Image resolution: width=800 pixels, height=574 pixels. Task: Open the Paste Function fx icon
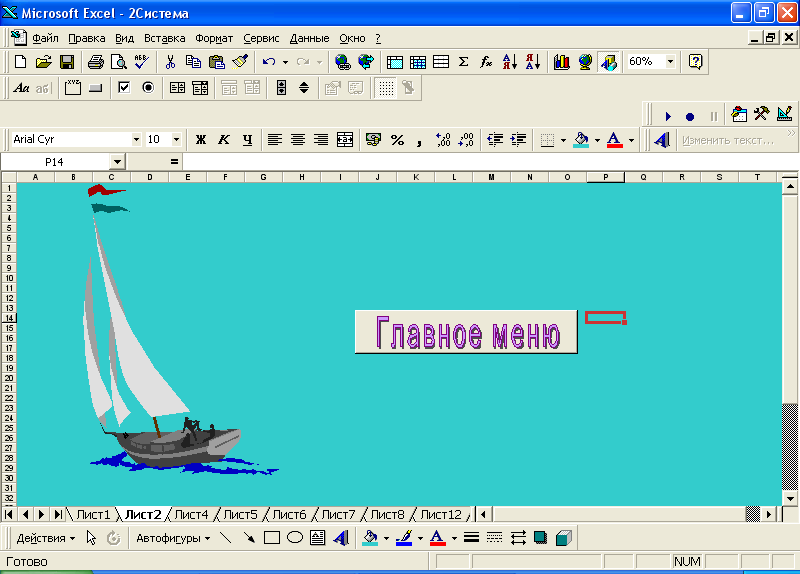click(486, 62)
